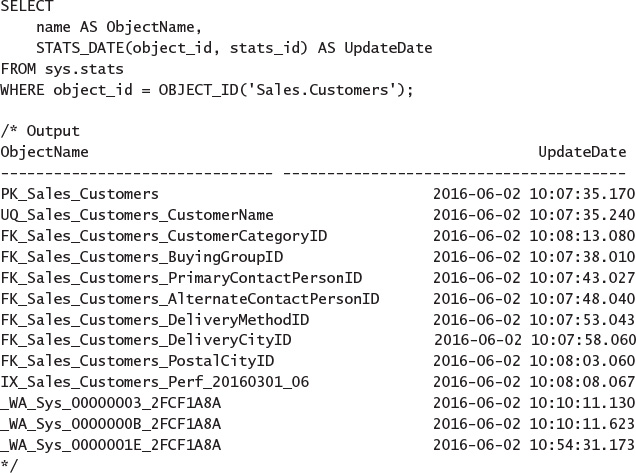The height and width of the screenshot is (473, 636).
Task: Click the 'FROM sys.stats' line
Action: (62, 69)
